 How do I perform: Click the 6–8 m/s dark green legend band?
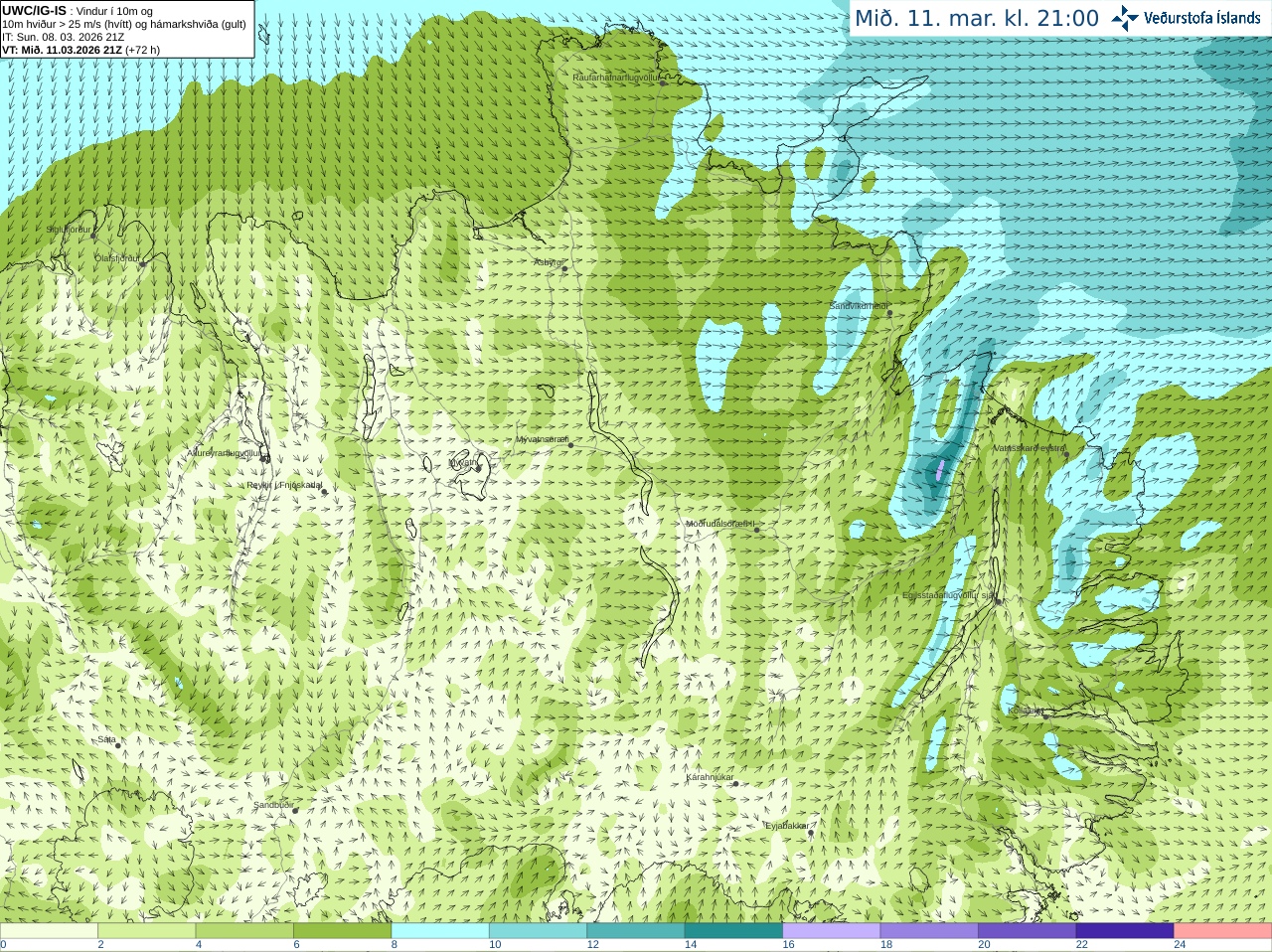(x=342, y=931)
